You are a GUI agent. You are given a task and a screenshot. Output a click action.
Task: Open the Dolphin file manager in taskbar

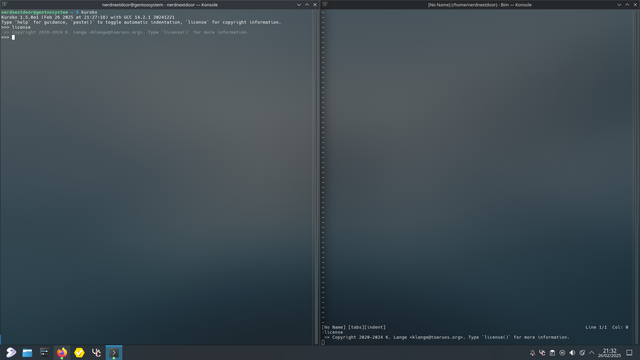27,353
